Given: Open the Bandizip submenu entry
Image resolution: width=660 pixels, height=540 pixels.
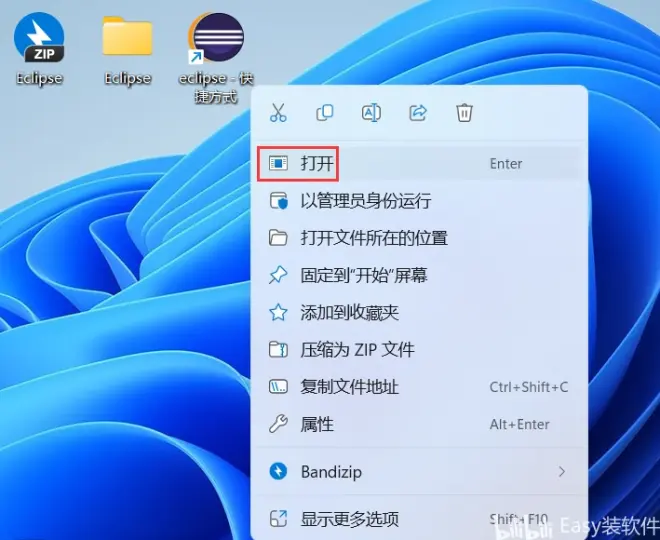Looking at the screenshot, I should [x=419, y=472].
